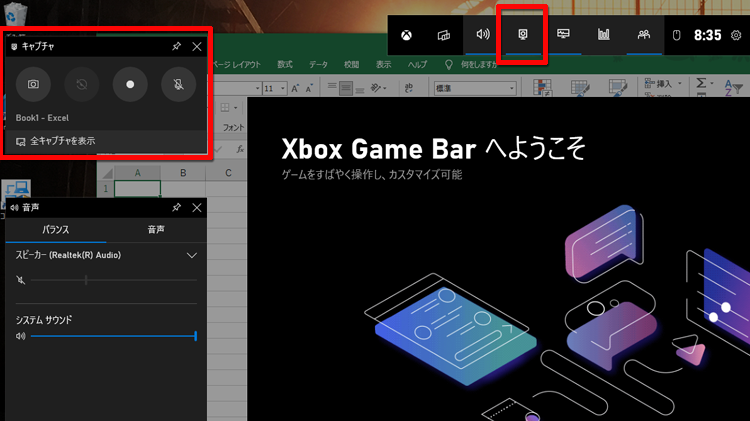The height and width of the screenshot is (421, 750).
Task: Open Excel cell styles icon
Action: [x=618, y=88]
